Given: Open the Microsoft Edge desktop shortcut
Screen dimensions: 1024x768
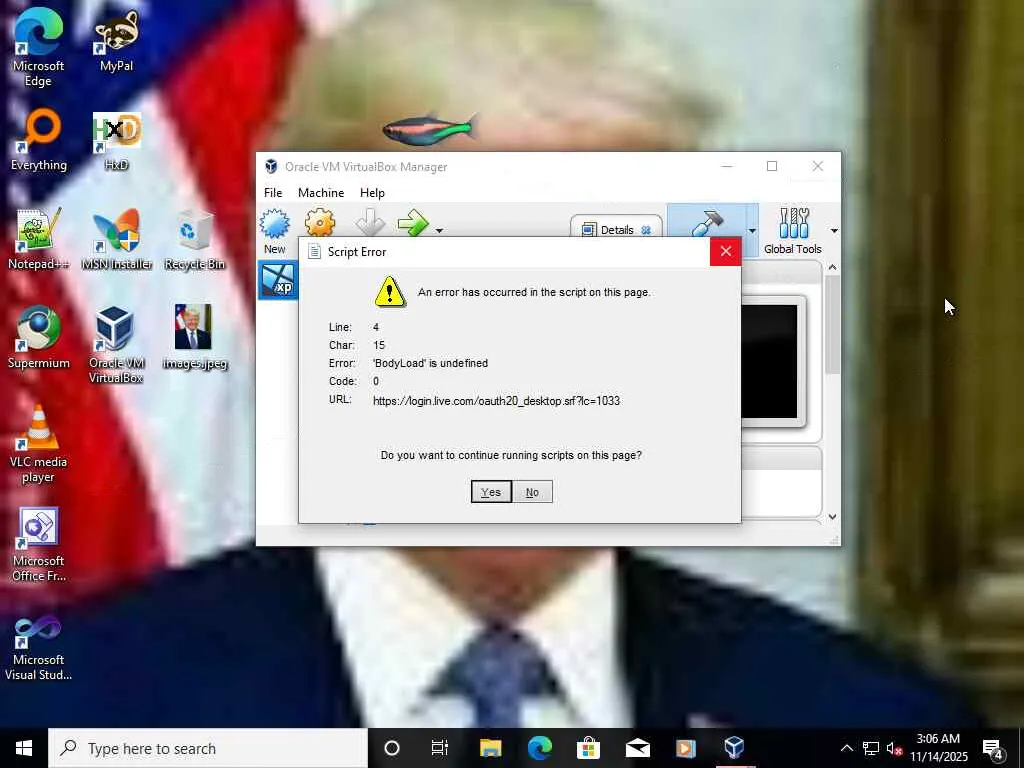Looking at the screenshot, I should (x=39, y=47).
